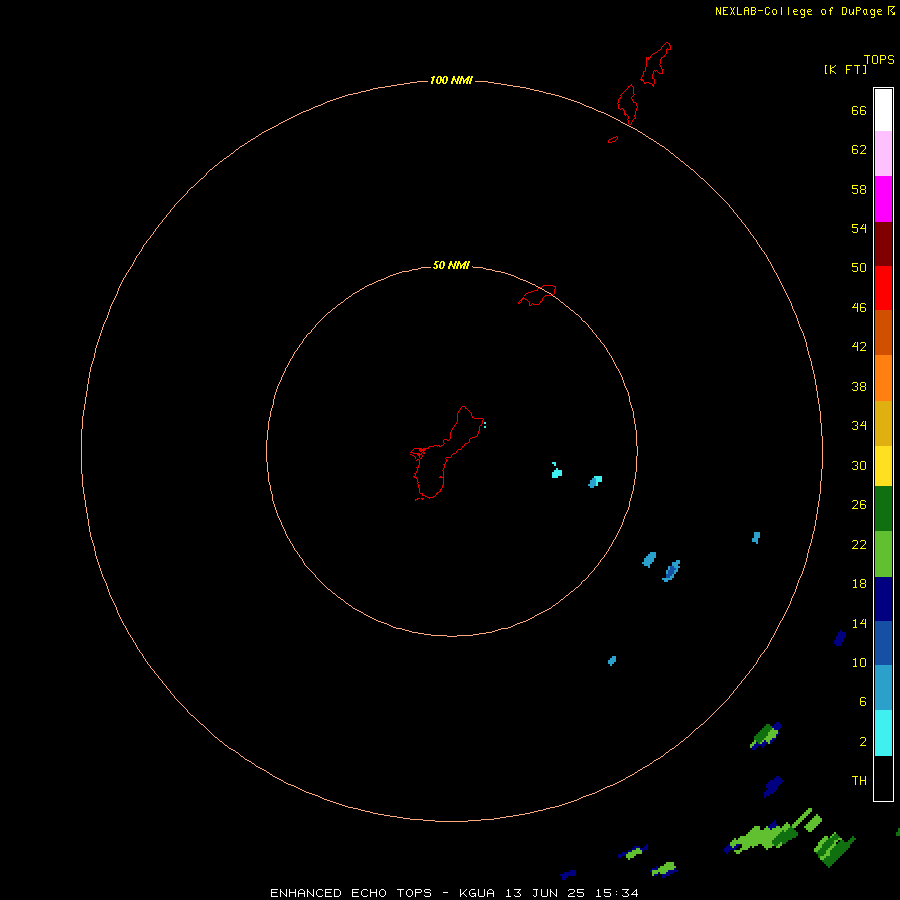Click the light blue 14 kft legend swatch
The width and height of the screenshot is (900, 900).
point(883,688)
